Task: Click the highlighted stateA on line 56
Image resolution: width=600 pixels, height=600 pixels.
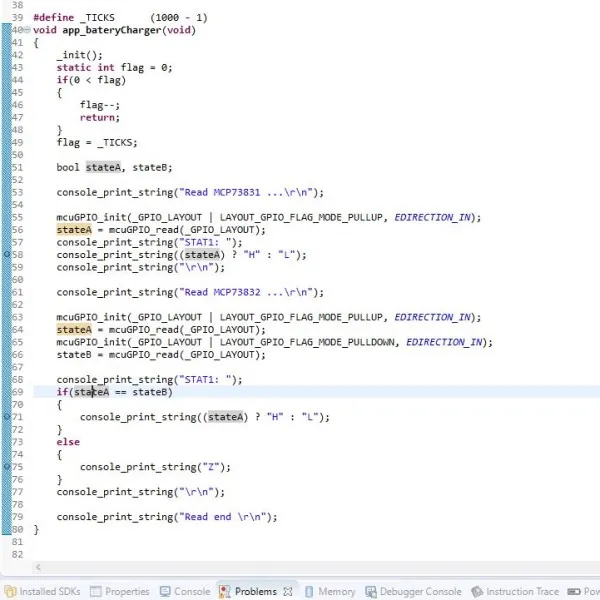Action: pyautogui.click(x=74, y=230)
